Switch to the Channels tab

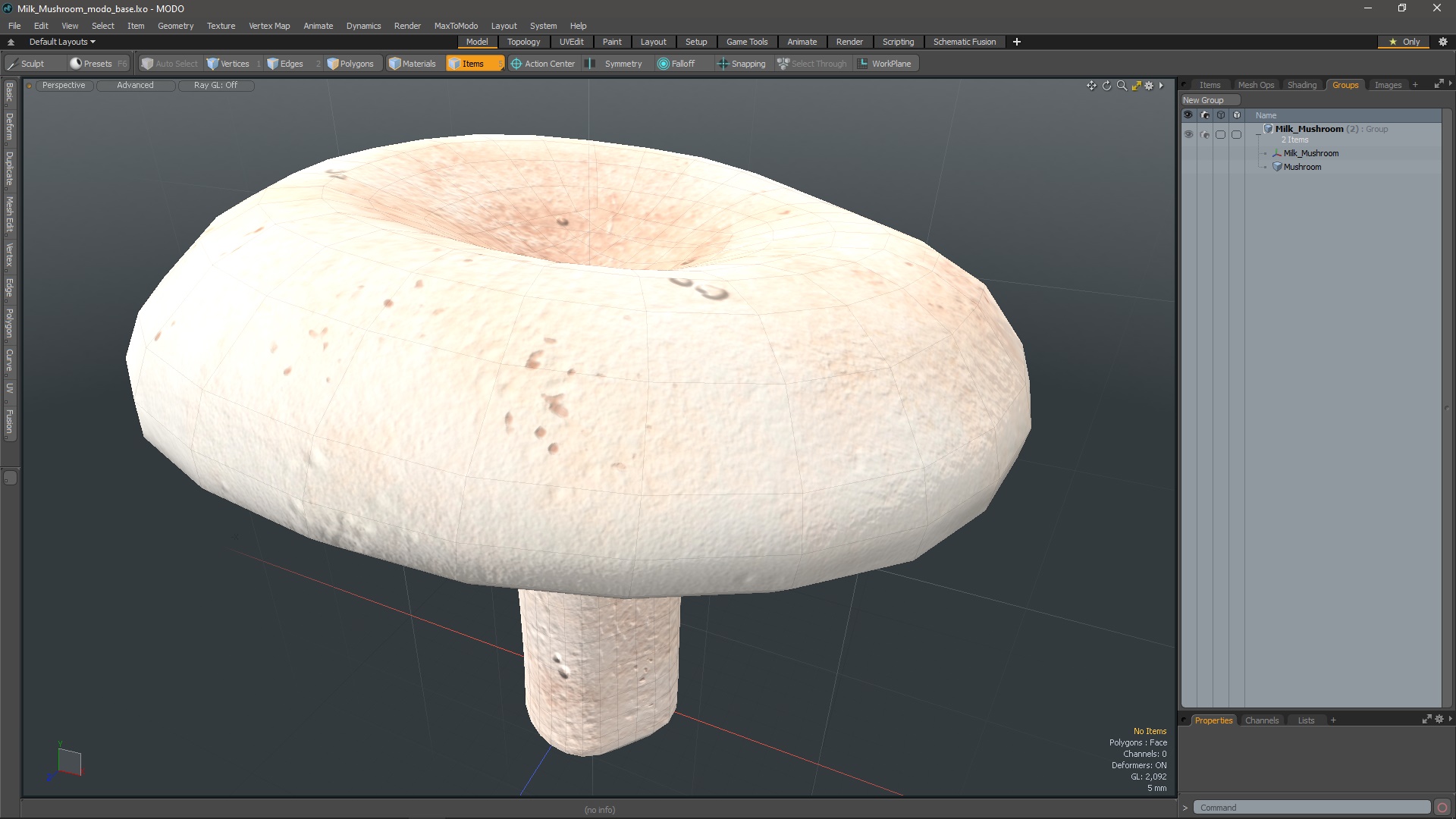click(x=1262, y=720)
